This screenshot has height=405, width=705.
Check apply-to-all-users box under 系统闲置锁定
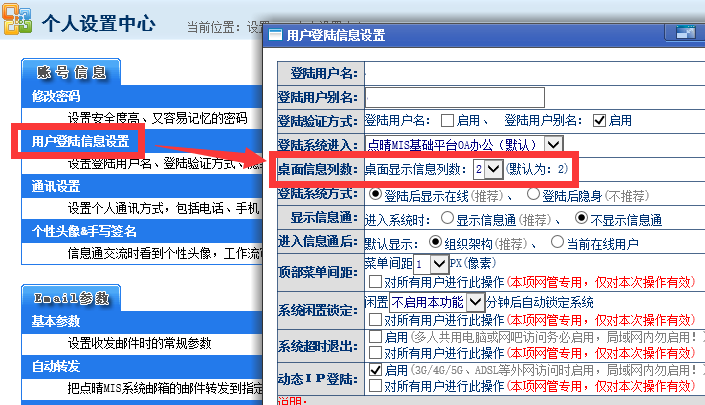375,320
